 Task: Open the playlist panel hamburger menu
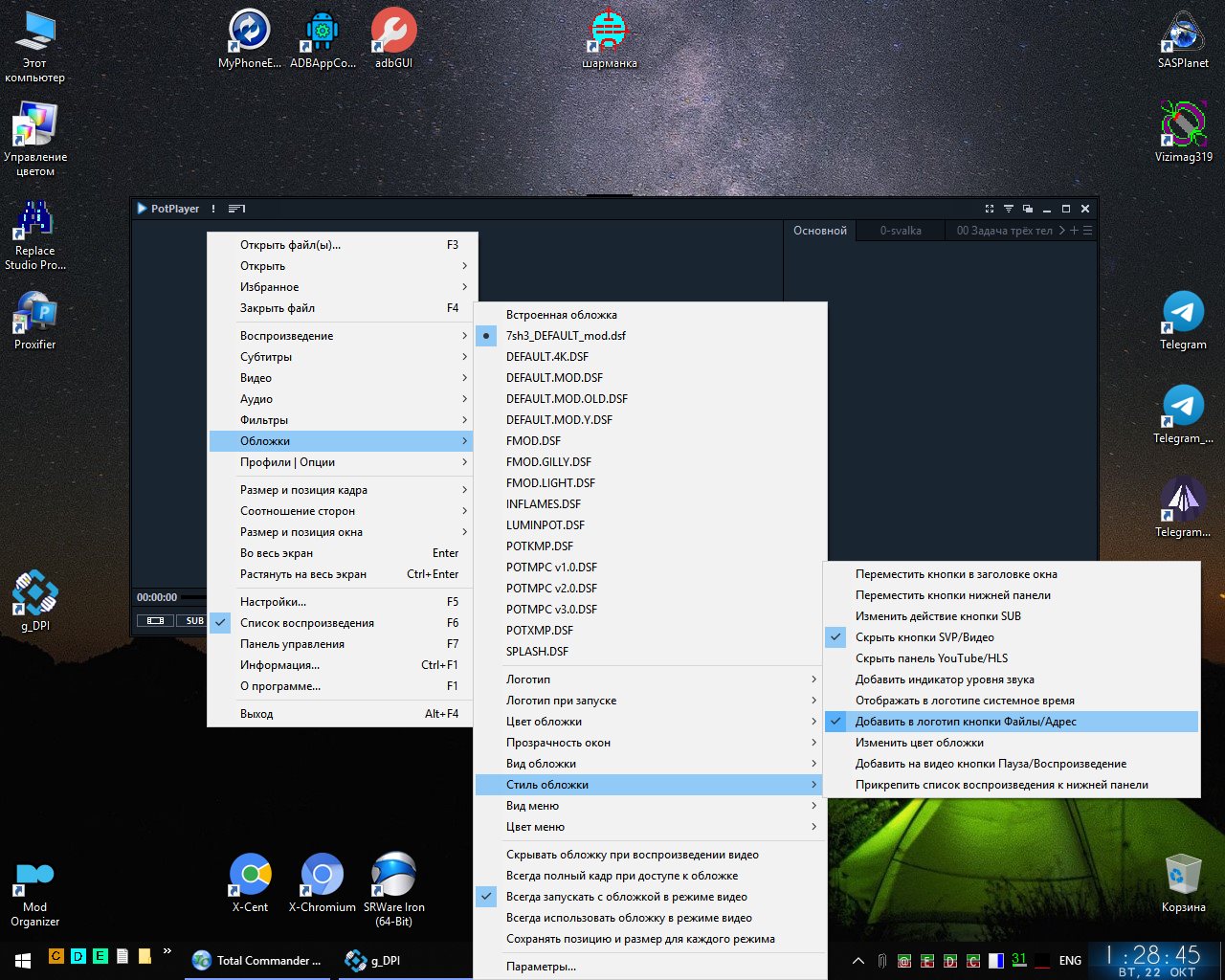pos(1088,231)
